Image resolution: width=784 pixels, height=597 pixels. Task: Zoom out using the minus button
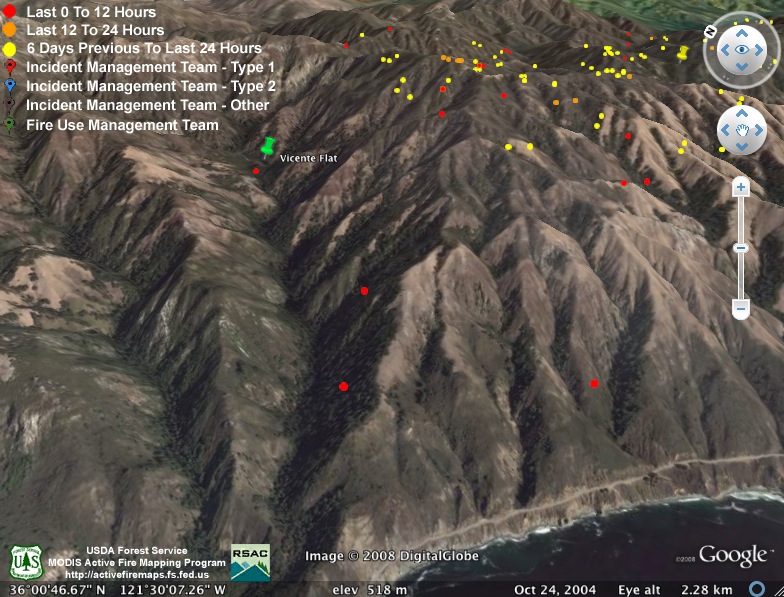point(741,309)
